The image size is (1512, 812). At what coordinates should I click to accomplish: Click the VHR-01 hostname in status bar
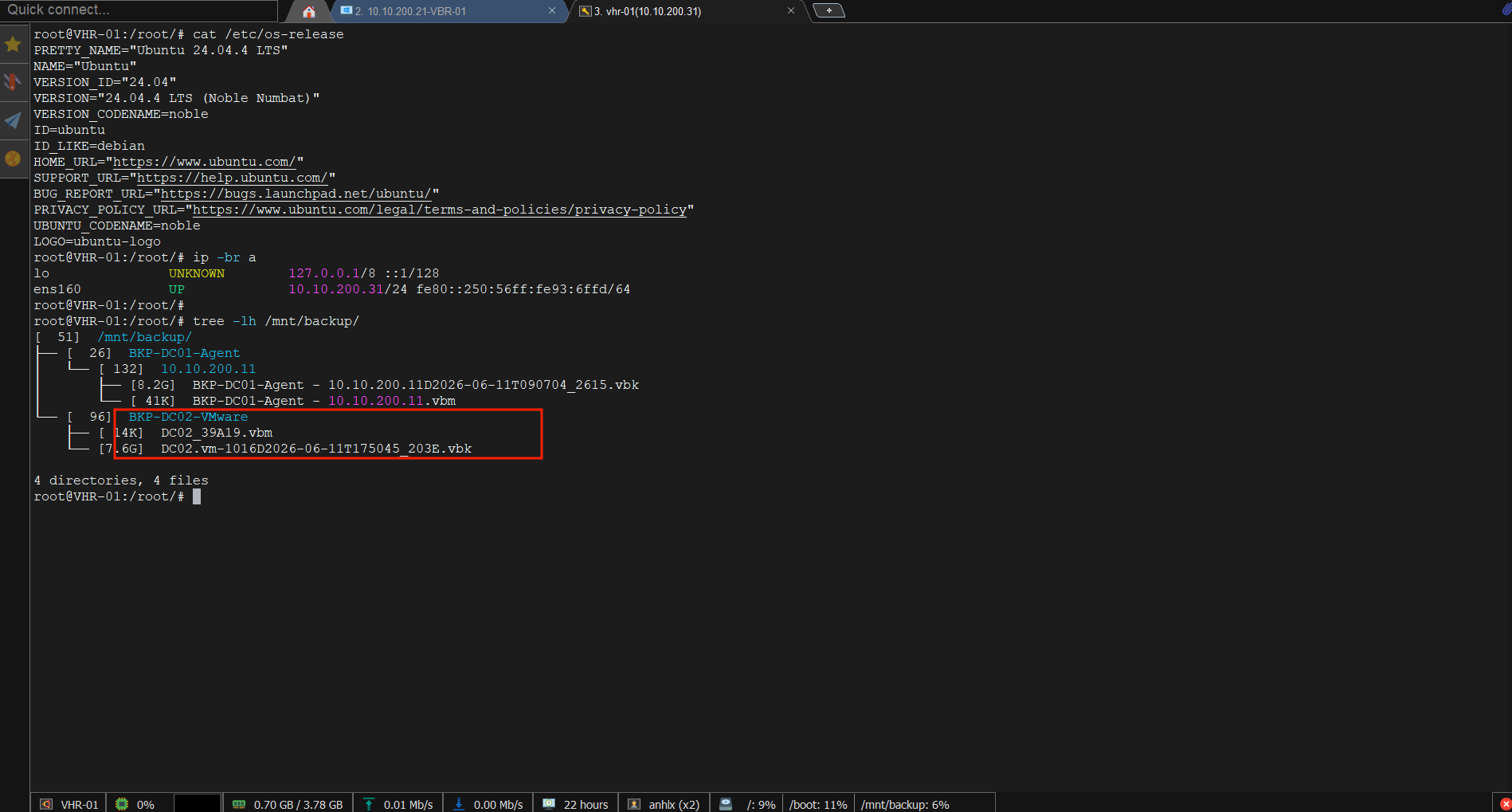[x=80, y=805]
